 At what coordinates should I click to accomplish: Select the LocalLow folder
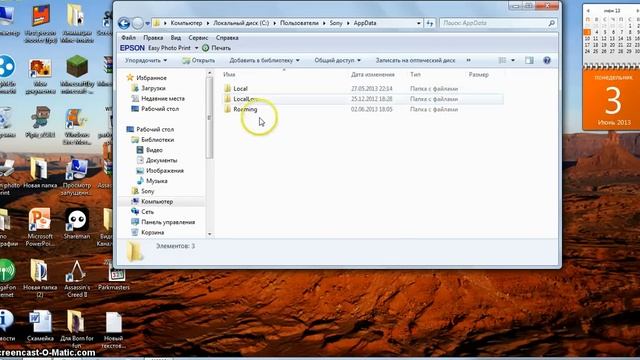[x=245, y=99]
